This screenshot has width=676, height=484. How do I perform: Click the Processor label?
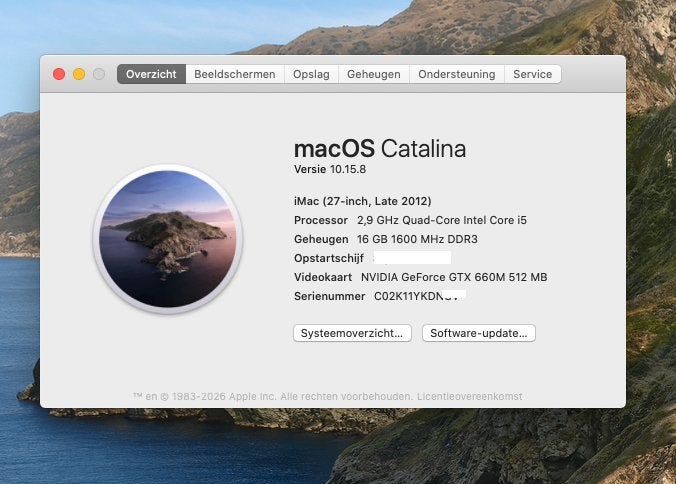(321, 220)
